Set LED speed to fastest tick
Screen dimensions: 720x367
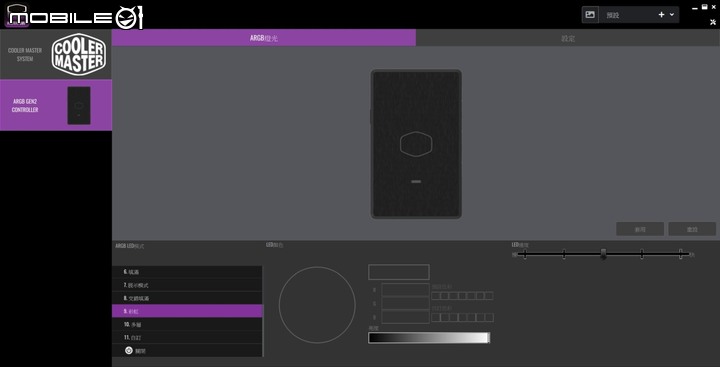[x=681, y=254]
